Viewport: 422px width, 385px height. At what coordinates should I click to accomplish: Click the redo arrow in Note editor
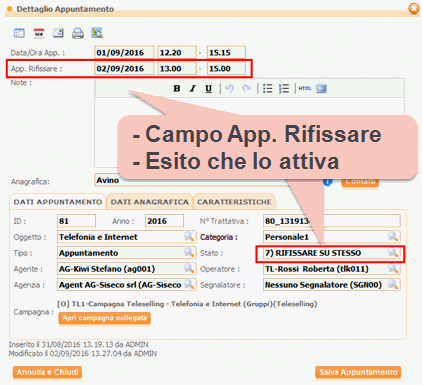pyautogui.click(x=246, y=88)
